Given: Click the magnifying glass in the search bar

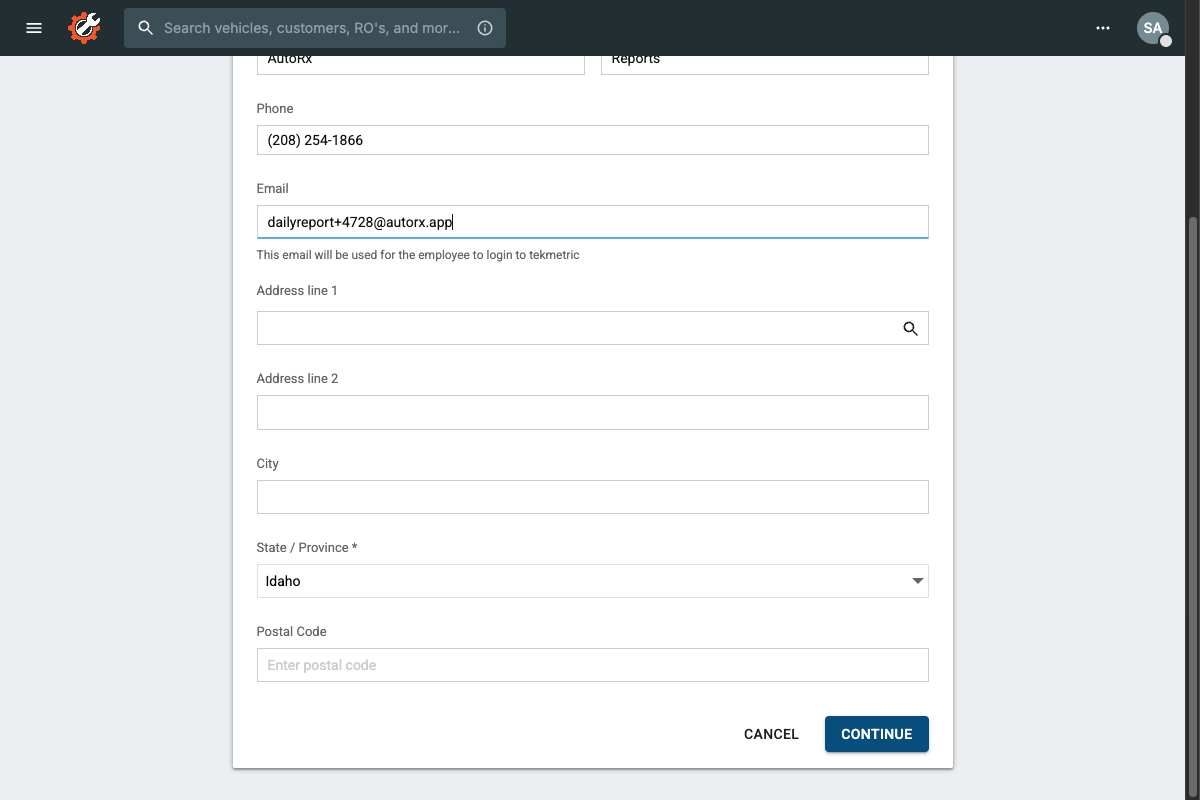Looking at the screenshot, I should tap(146, 28).
